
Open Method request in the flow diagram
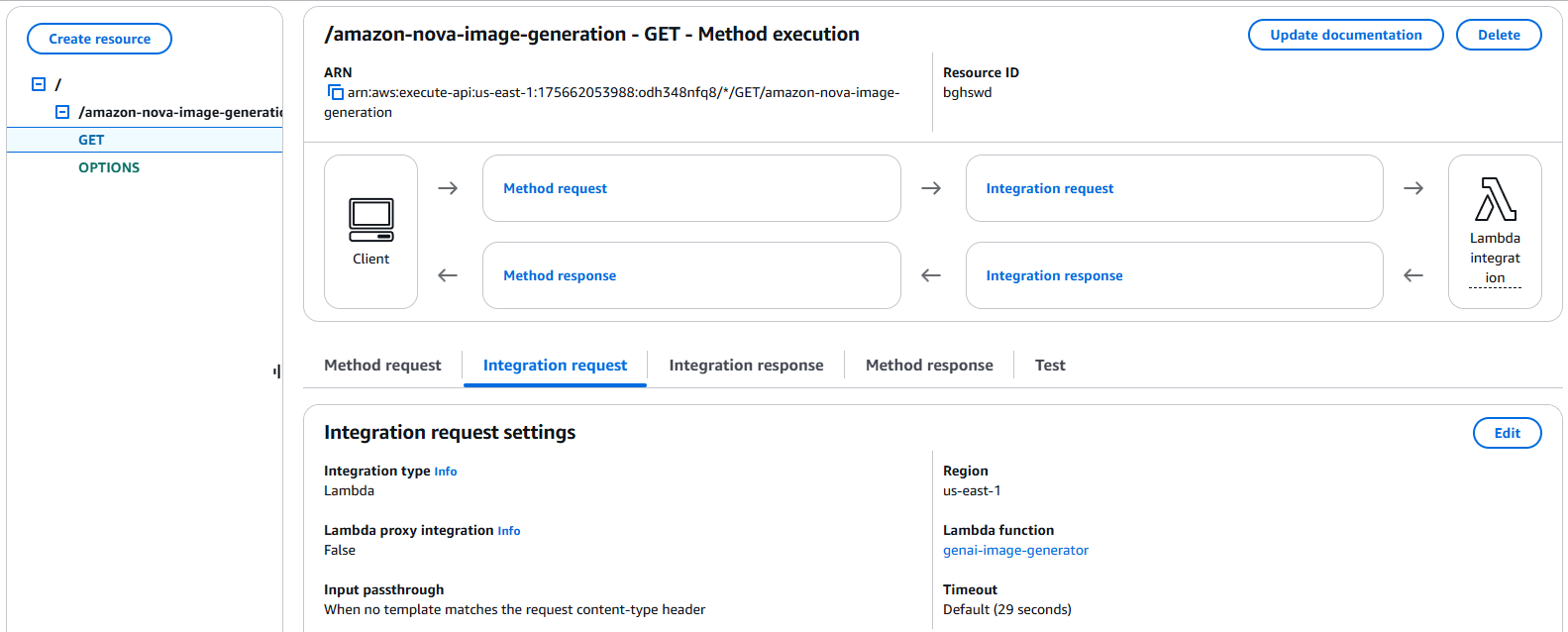[x=555, y=188]
